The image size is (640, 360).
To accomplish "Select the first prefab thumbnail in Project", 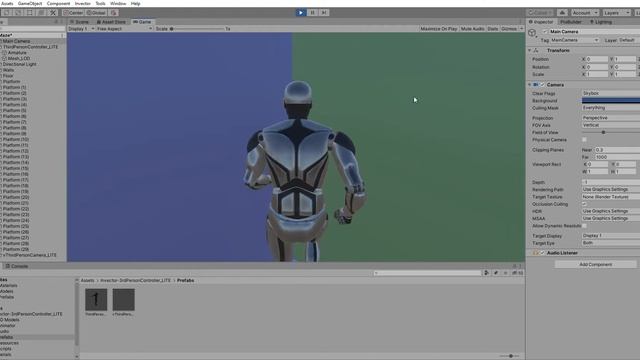I will (96, 300).
